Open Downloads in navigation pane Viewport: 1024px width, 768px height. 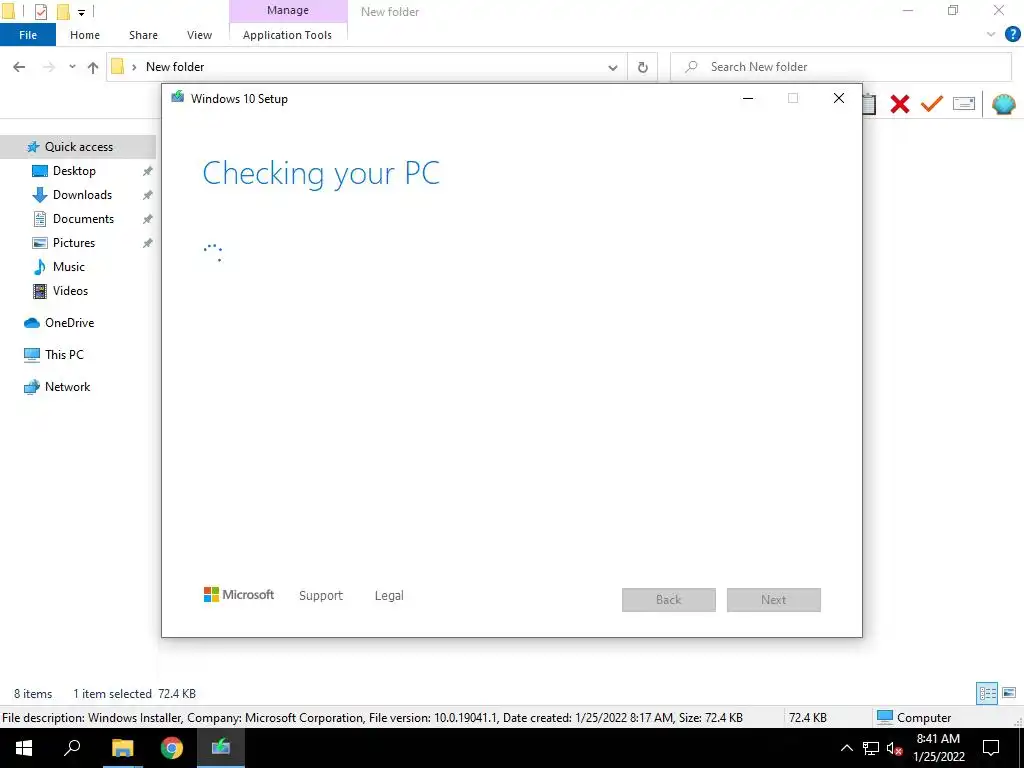82,195
